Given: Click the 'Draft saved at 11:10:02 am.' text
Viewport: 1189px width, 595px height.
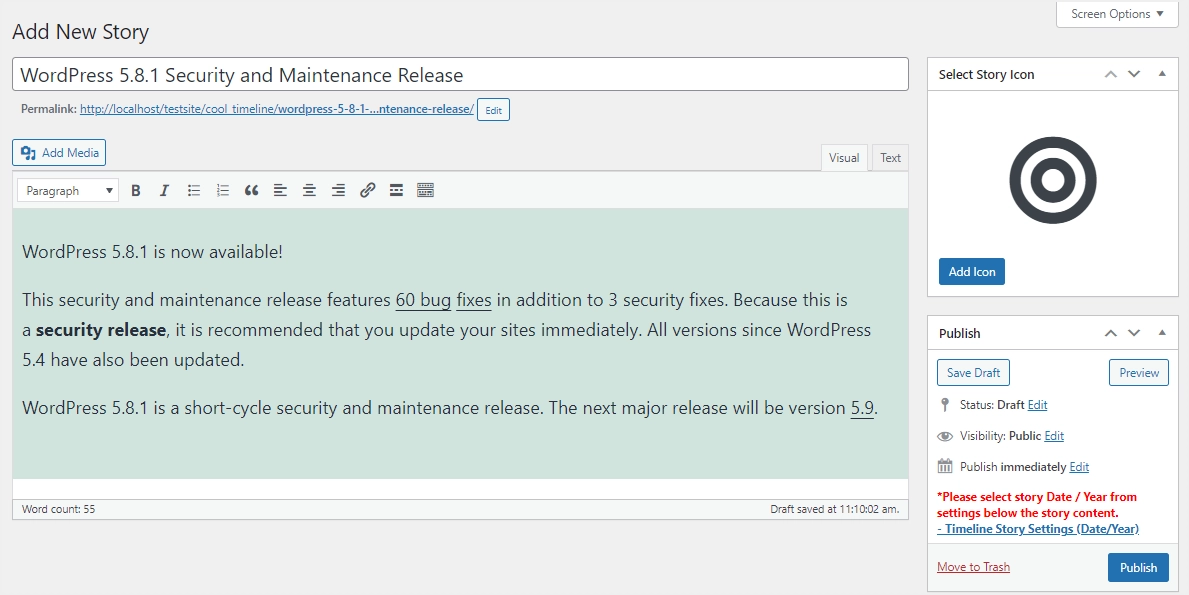Looking at the screenshot, I should pos(835,509).
